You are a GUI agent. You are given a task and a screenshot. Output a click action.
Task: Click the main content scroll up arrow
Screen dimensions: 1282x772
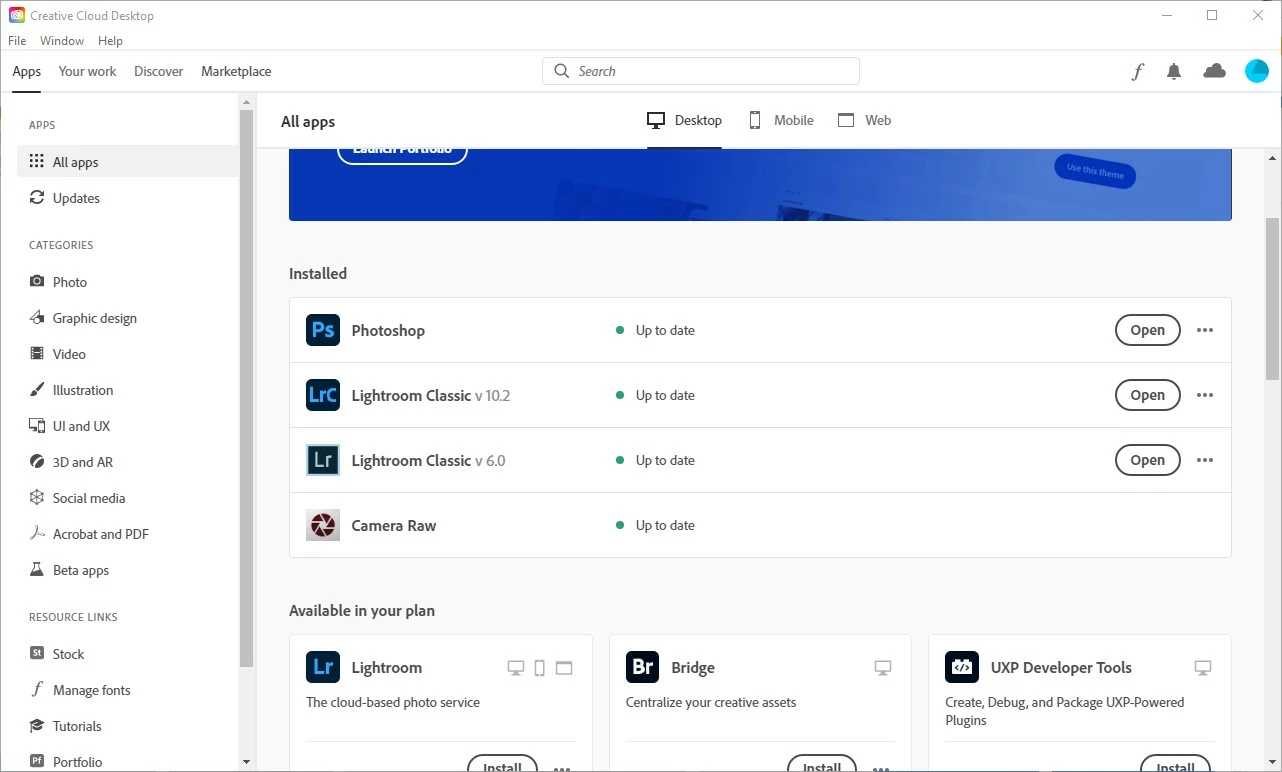[x=1273, y=158]
